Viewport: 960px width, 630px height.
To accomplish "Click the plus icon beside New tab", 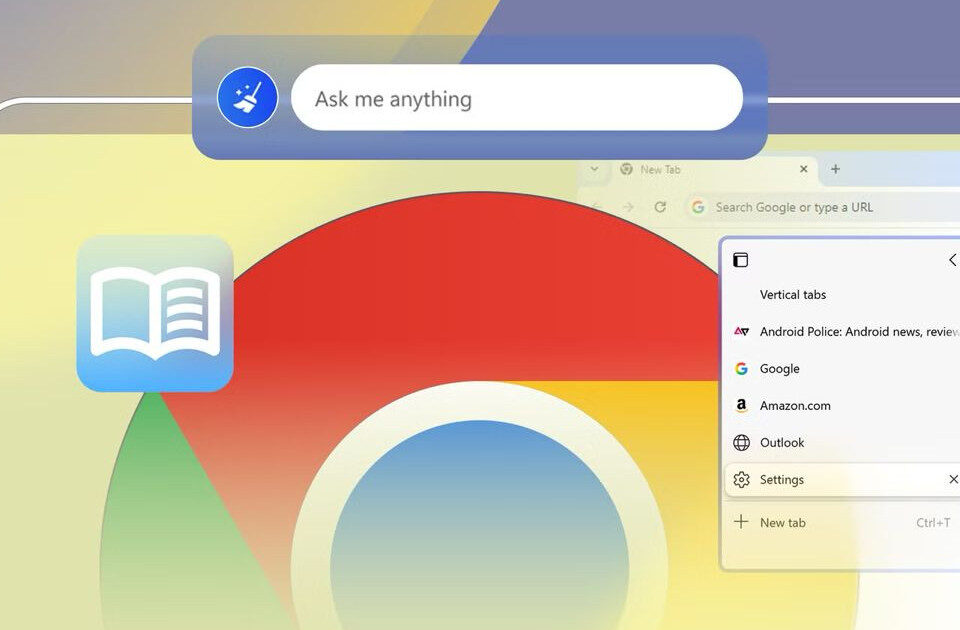I will tap(741, 522).
